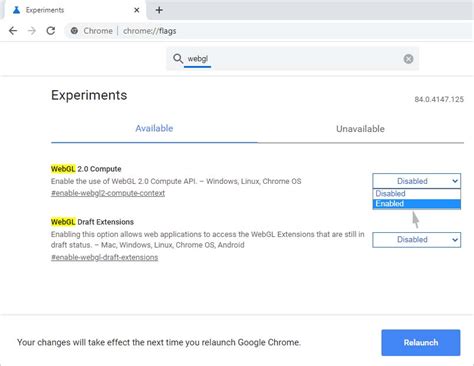474x366 pixels.
Task: Switch to the Unavailable tab
Action: (x=360, y=129)
